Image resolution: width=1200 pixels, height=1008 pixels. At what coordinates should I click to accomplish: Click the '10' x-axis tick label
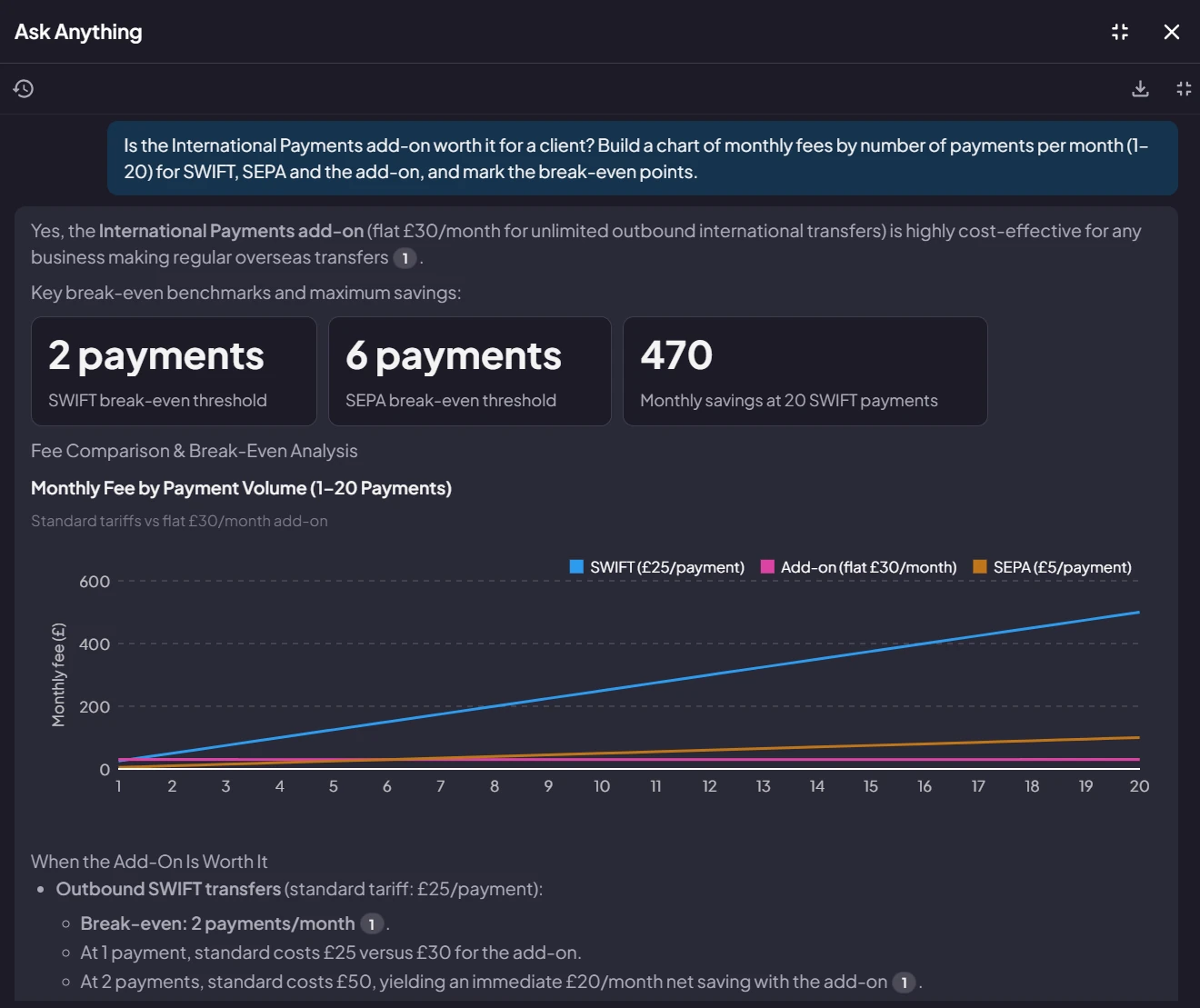(x=602, y=786)
